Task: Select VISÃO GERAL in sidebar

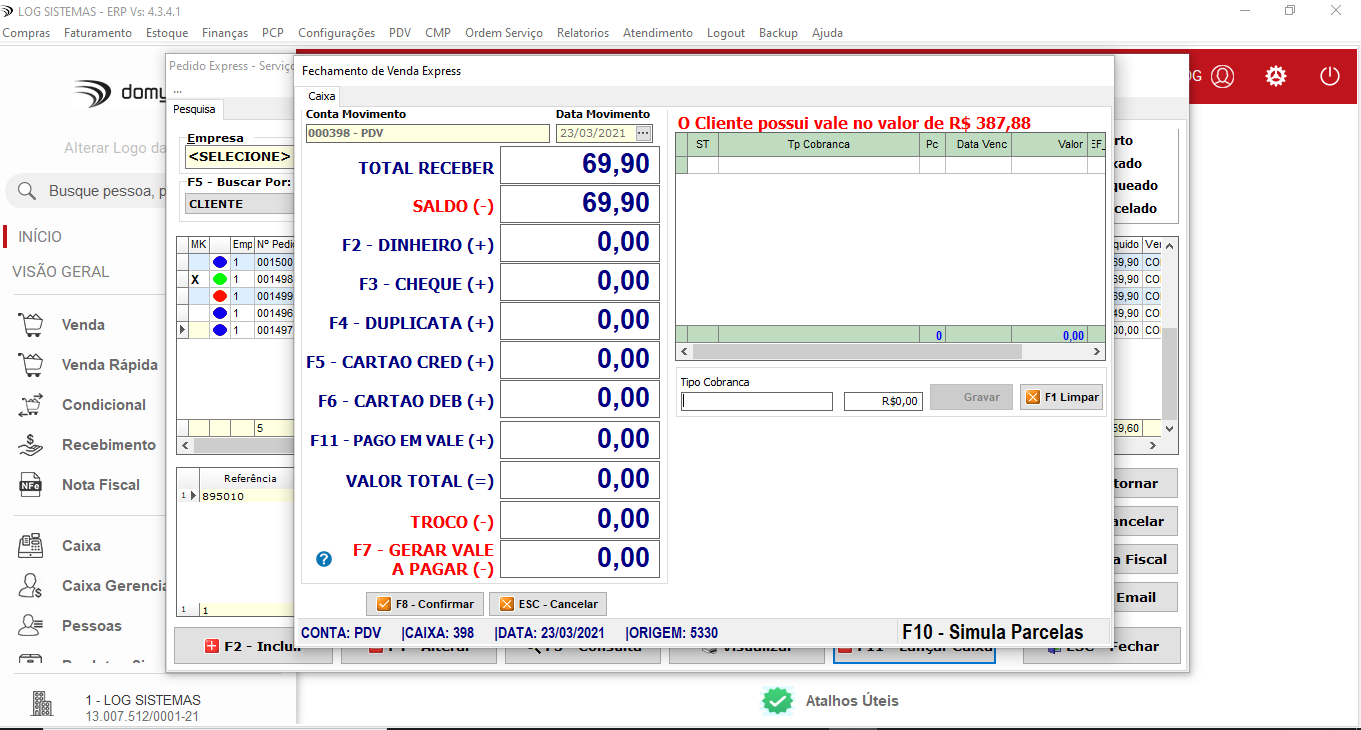Action: point(61,272)
